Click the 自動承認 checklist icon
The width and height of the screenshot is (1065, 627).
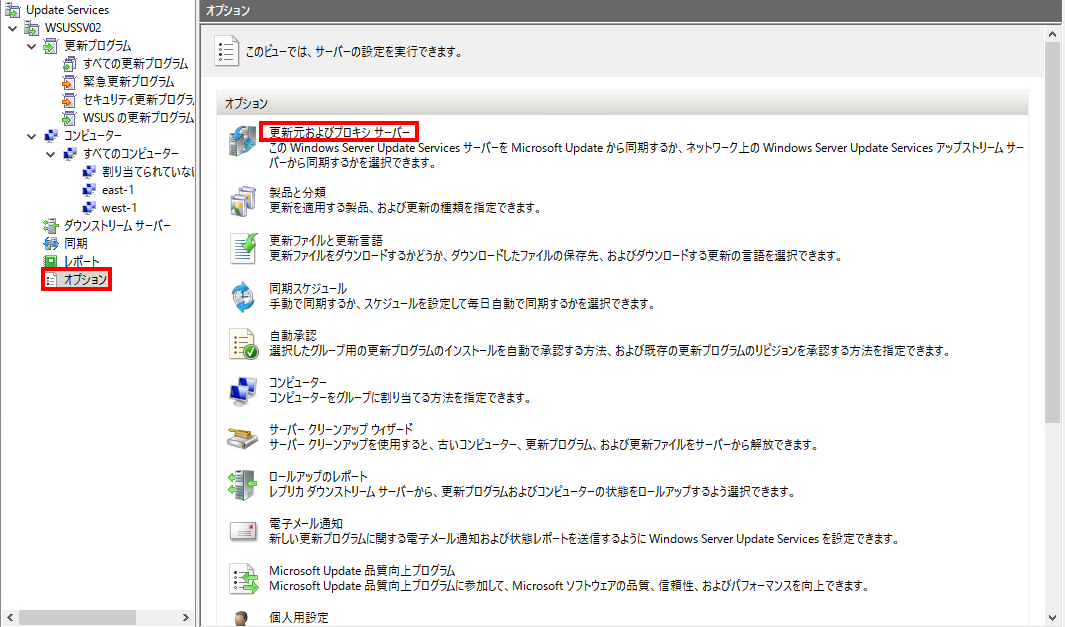click(243, 344)
